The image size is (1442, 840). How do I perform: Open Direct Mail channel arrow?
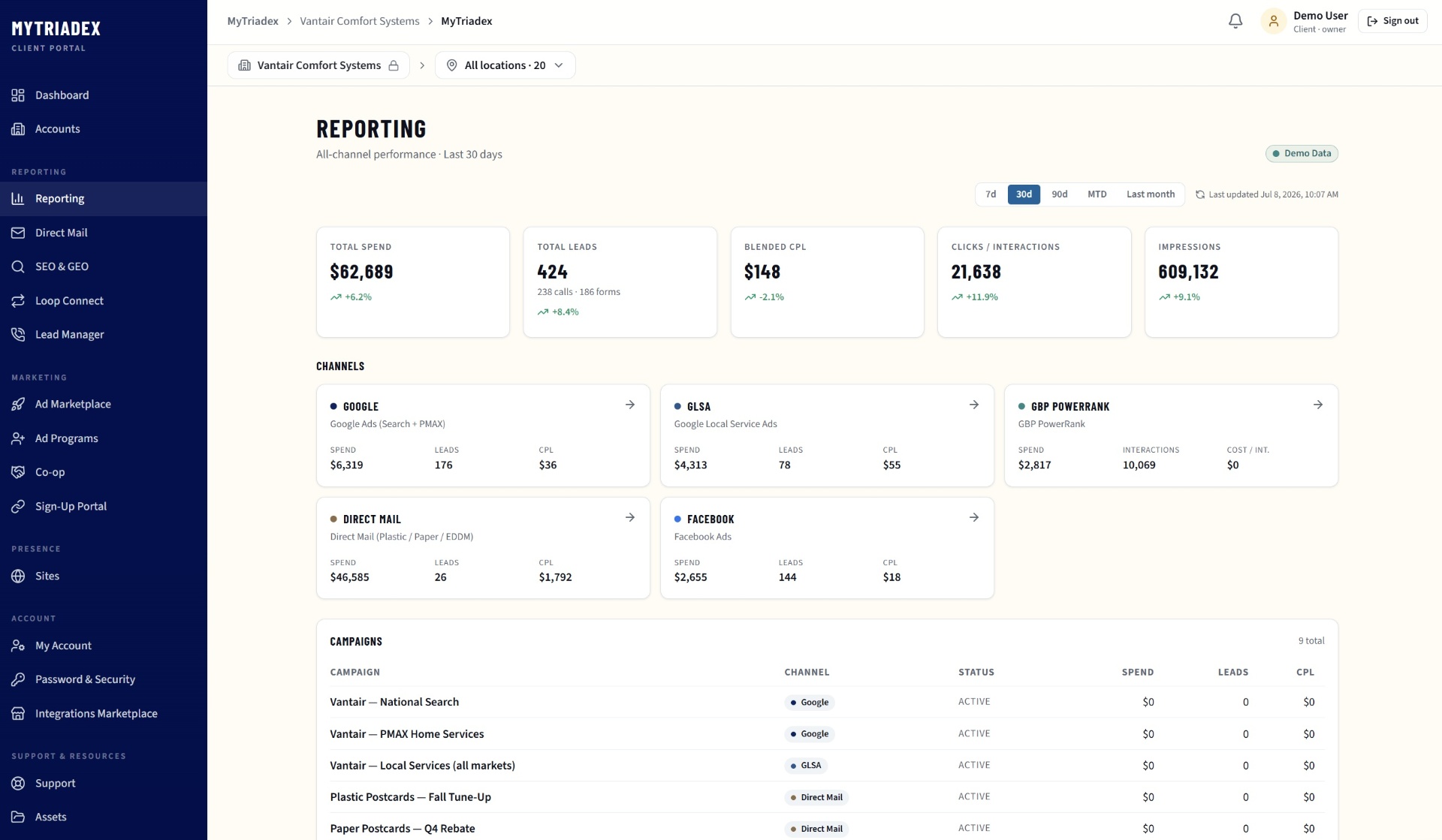(x=630, y=518)
